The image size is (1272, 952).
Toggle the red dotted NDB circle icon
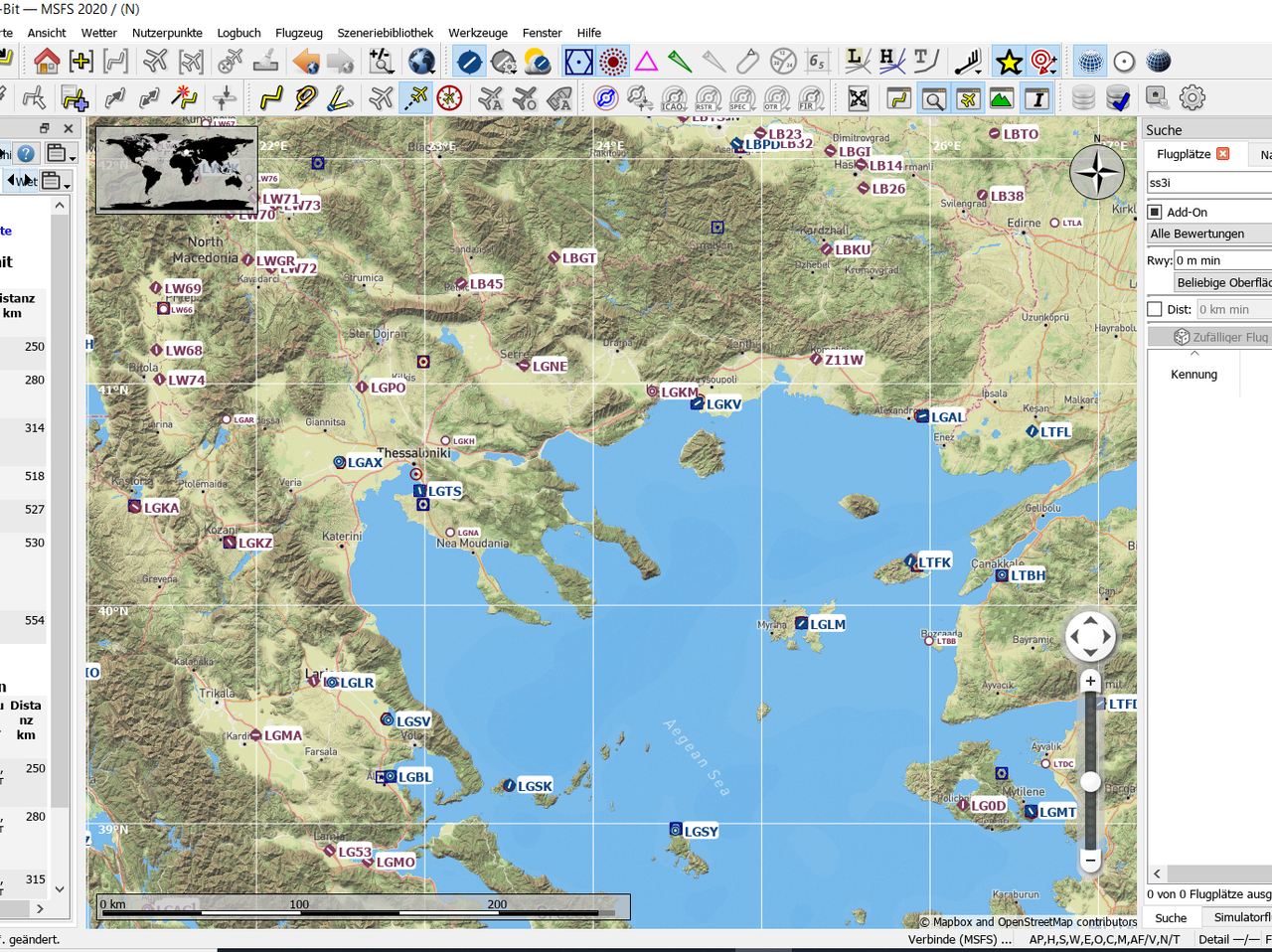(613, 62)
